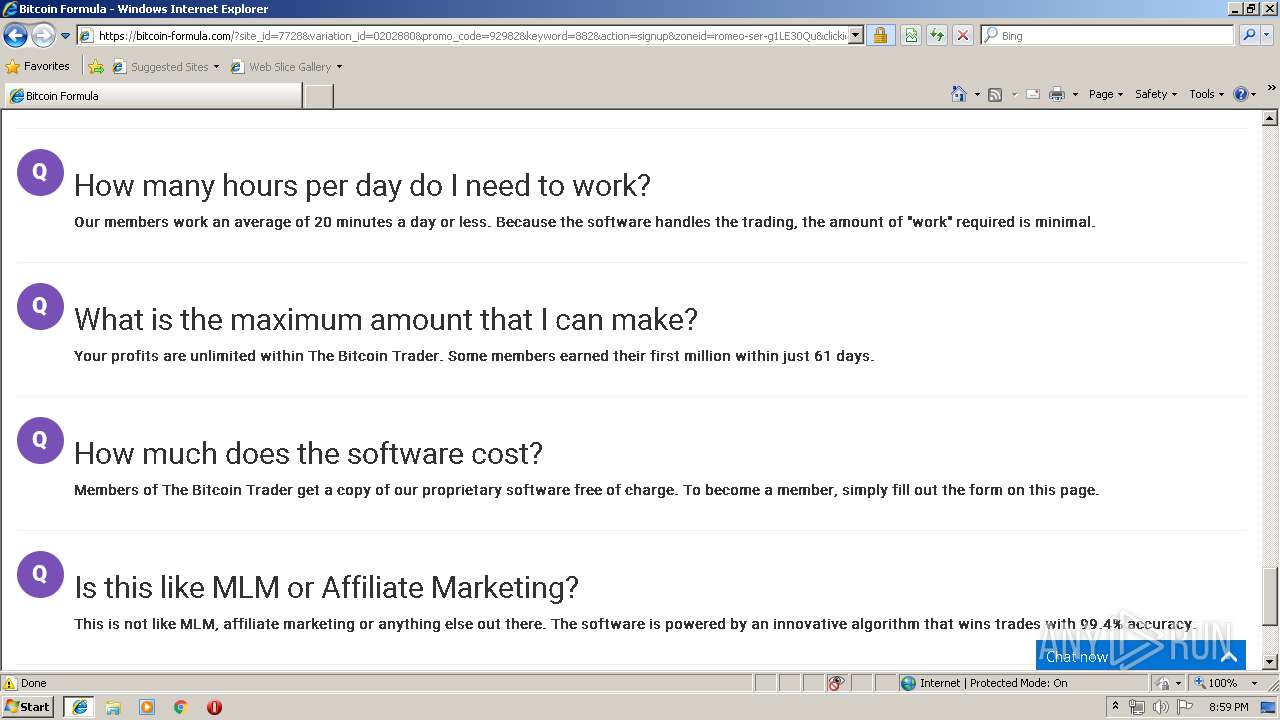Click the Q icon beside MLM question
This screenshot has height=720, width=1280.
[x=40, y=574]
